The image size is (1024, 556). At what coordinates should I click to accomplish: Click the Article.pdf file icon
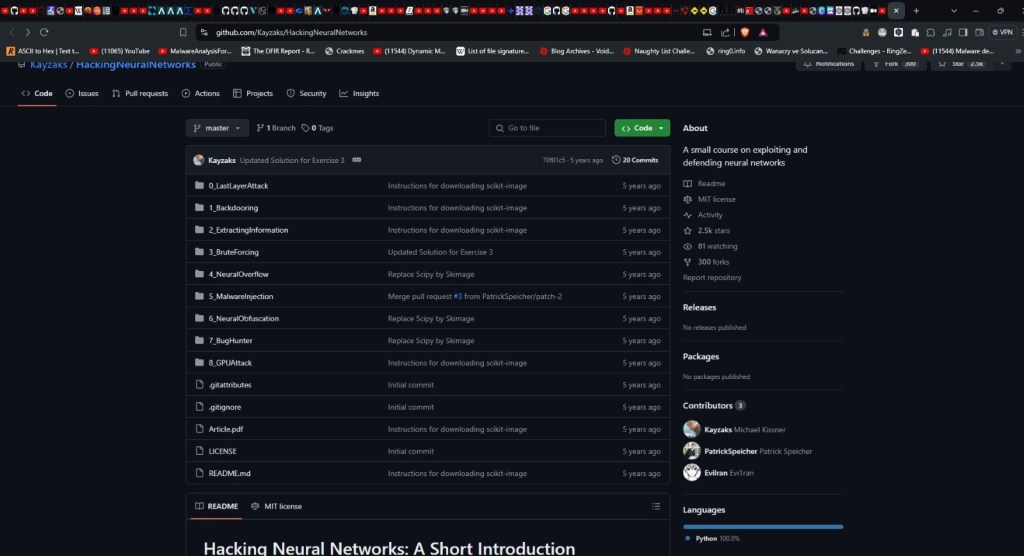(x=199, y=429)
